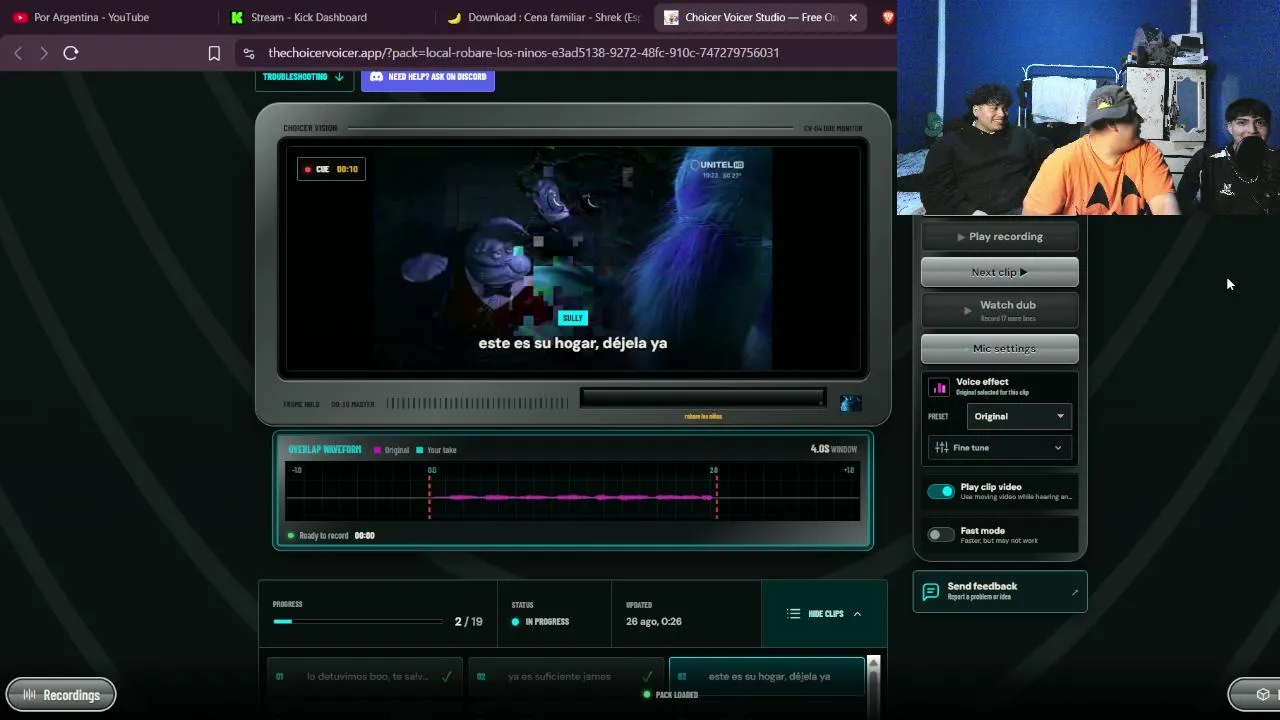Screen dimensions: 1280x720
Task: Click the cube icon at bottom right
Action: 1263,695
